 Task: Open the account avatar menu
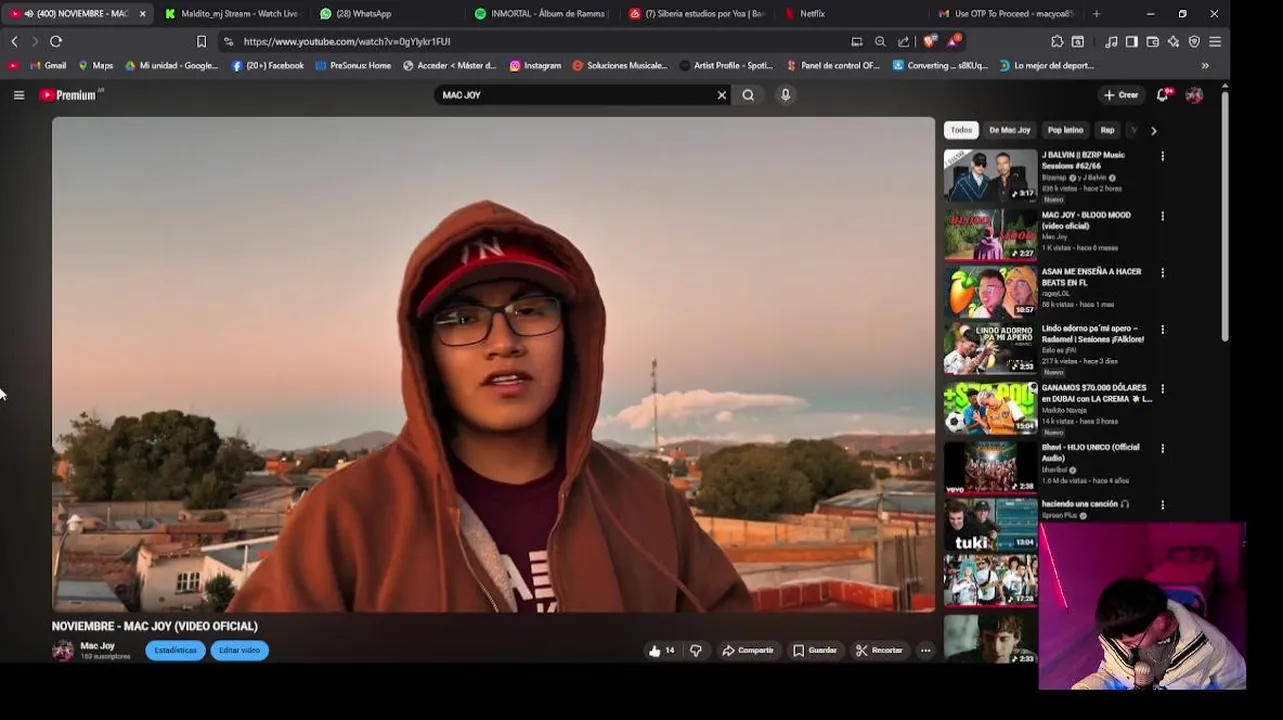click(x=1194, y=95)
